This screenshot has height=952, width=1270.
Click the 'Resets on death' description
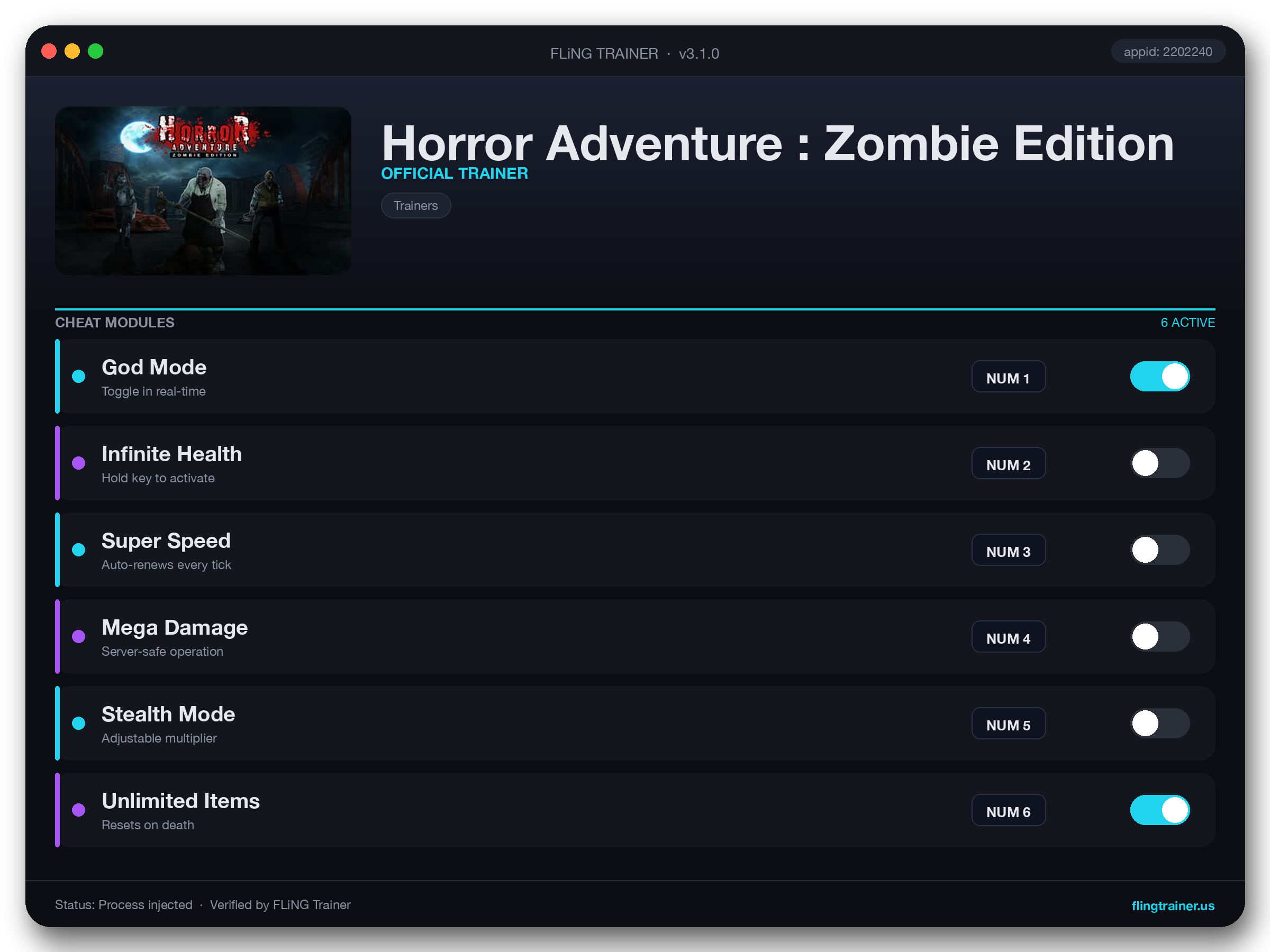point(148,825)
